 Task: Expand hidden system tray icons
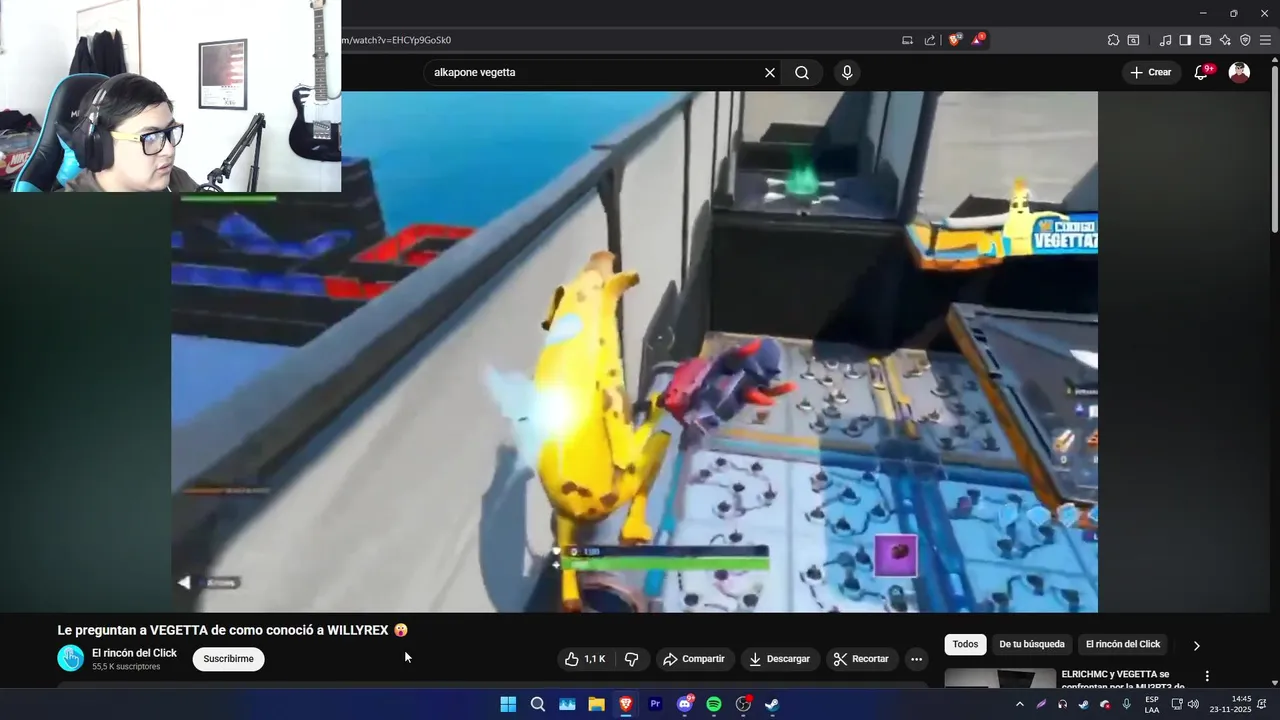tap(1019, 704)
